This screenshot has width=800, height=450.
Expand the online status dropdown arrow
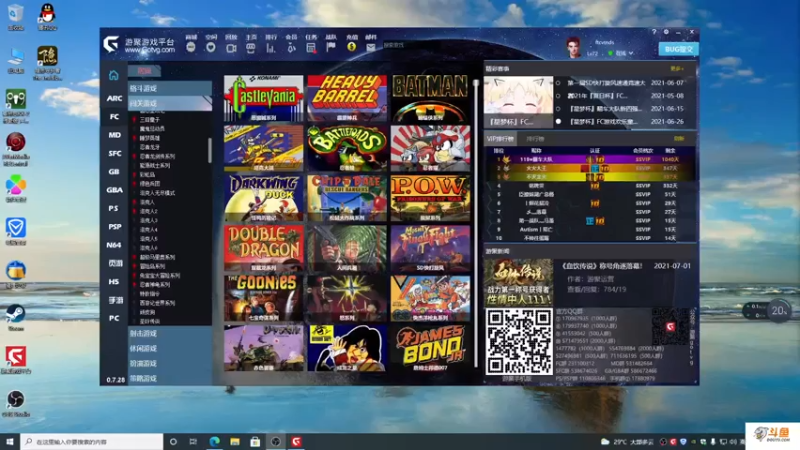pos(632,53)
